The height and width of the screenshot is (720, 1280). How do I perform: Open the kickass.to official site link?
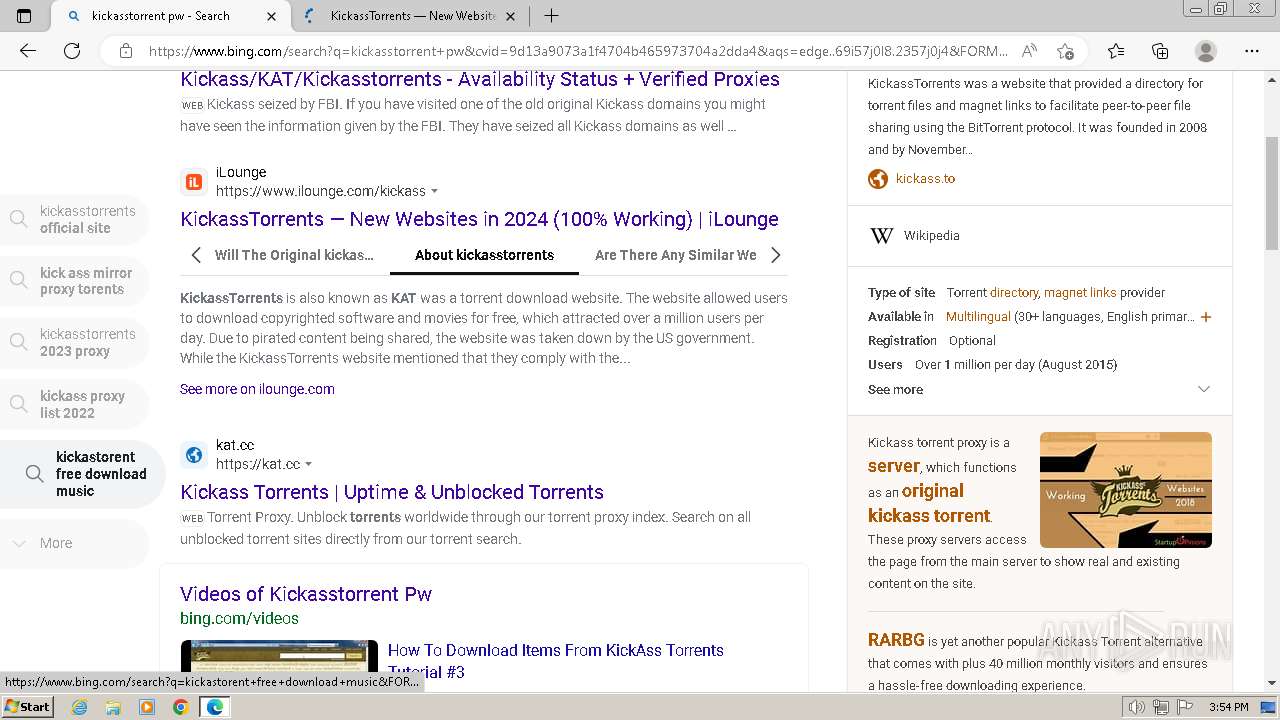coord(925,179)
